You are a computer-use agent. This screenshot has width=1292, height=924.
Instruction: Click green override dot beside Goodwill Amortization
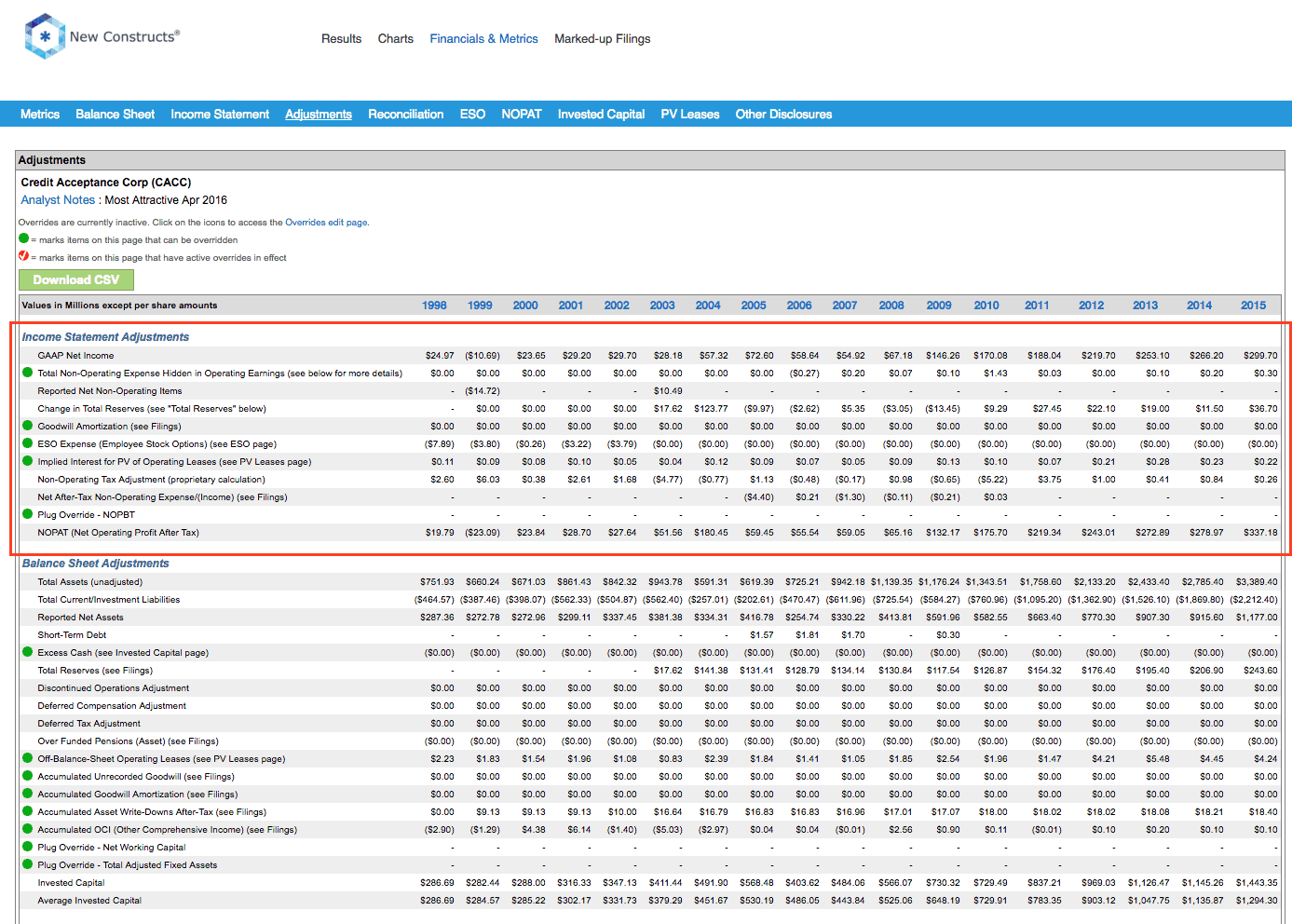coord(28,426)
